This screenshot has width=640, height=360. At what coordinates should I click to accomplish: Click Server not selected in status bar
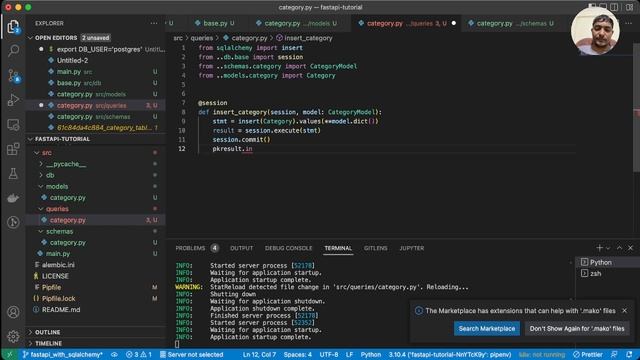[191, 354]
